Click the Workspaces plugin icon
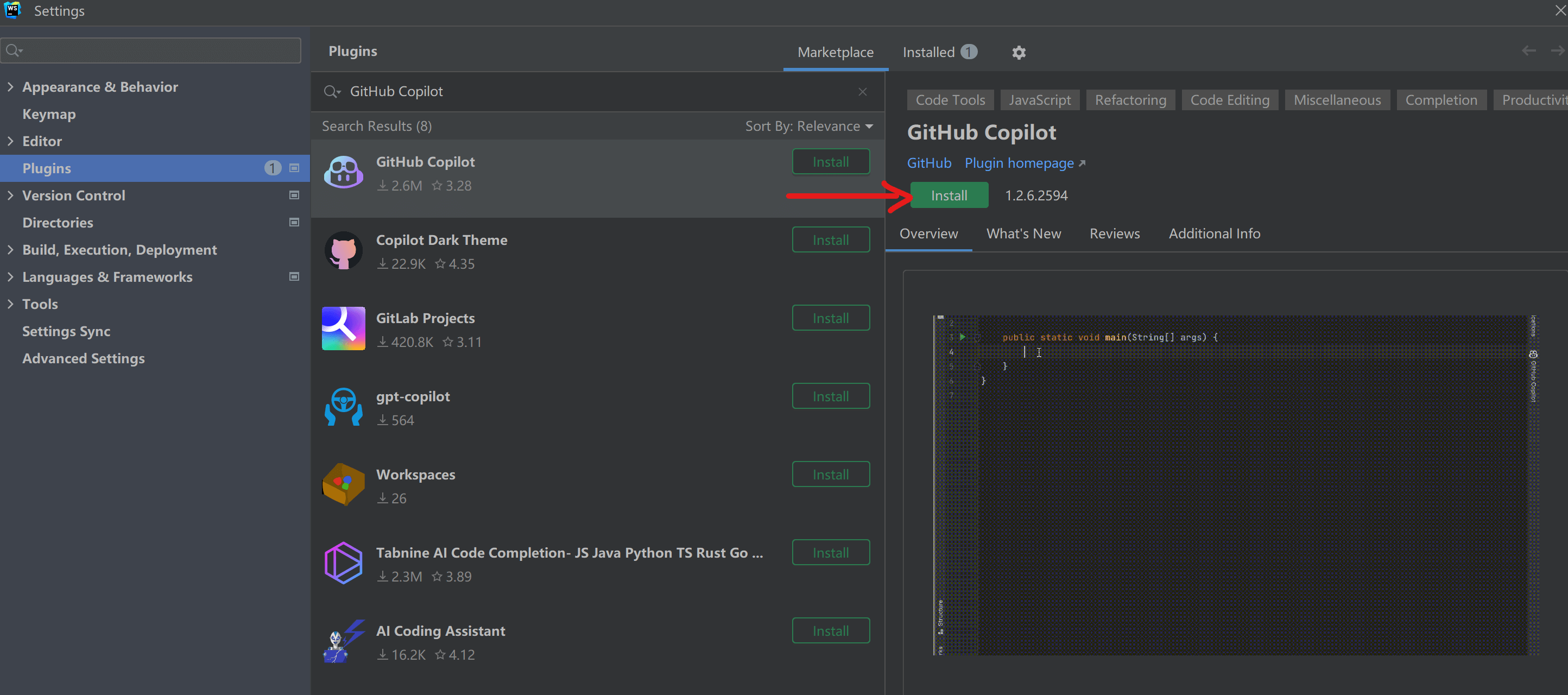 coord(343,485)
